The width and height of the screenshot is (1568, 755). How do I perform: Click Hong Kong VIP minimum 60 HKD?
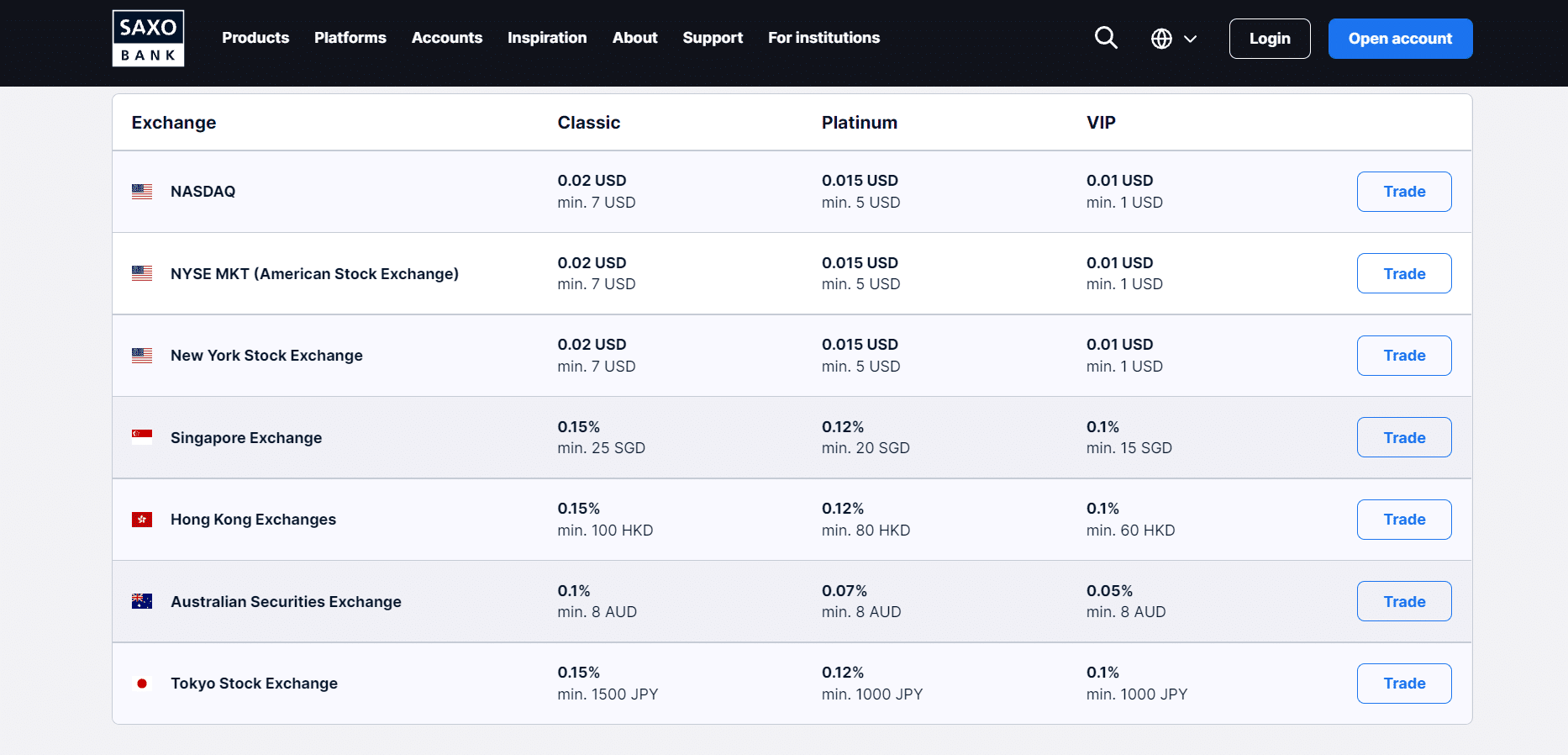point(1130,531)
